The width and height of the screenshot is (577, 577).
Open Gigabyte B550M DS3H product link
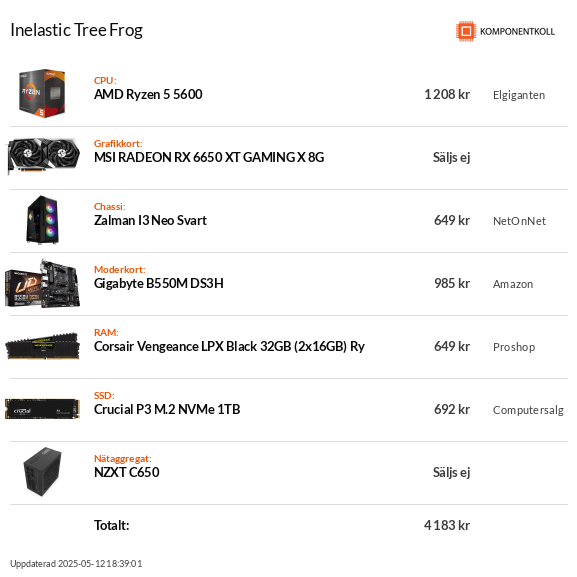[x=159, y=284]
